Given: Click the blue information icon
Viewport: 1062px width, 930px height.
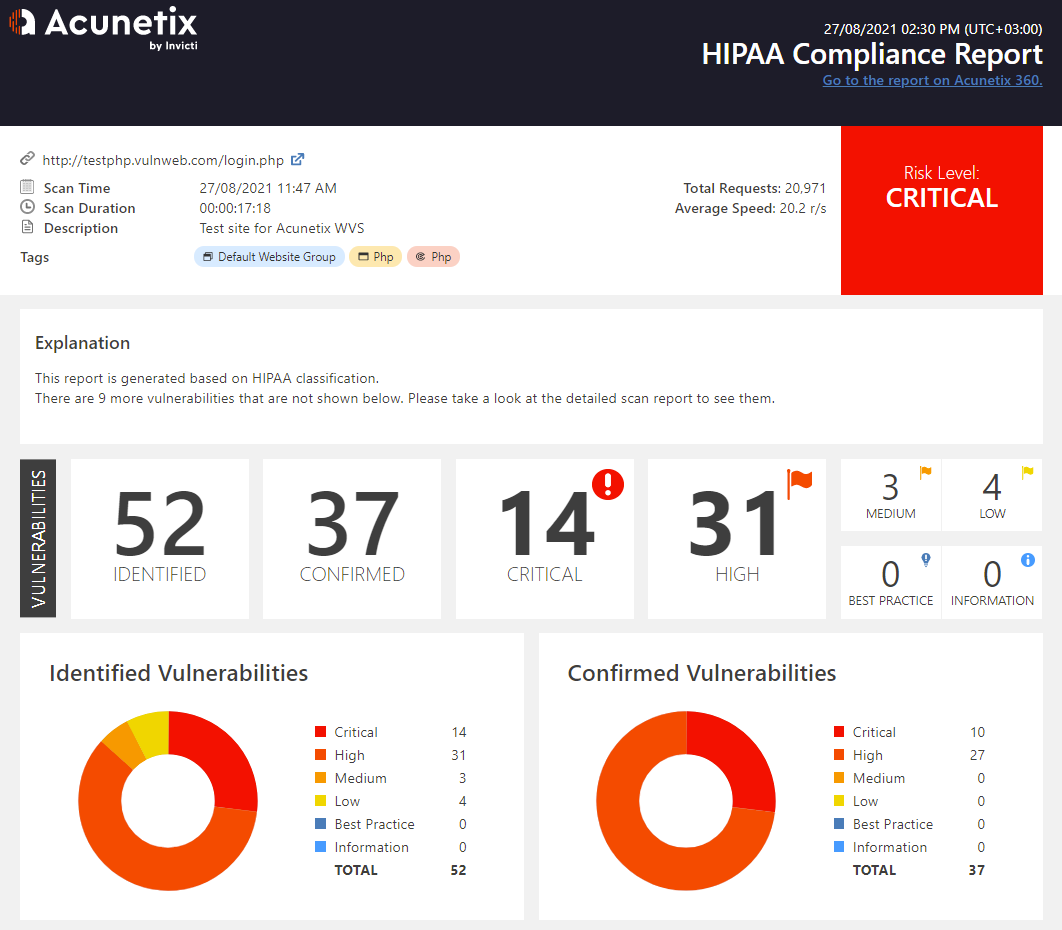Looking at the screenshot, I should coord(1027,560).
